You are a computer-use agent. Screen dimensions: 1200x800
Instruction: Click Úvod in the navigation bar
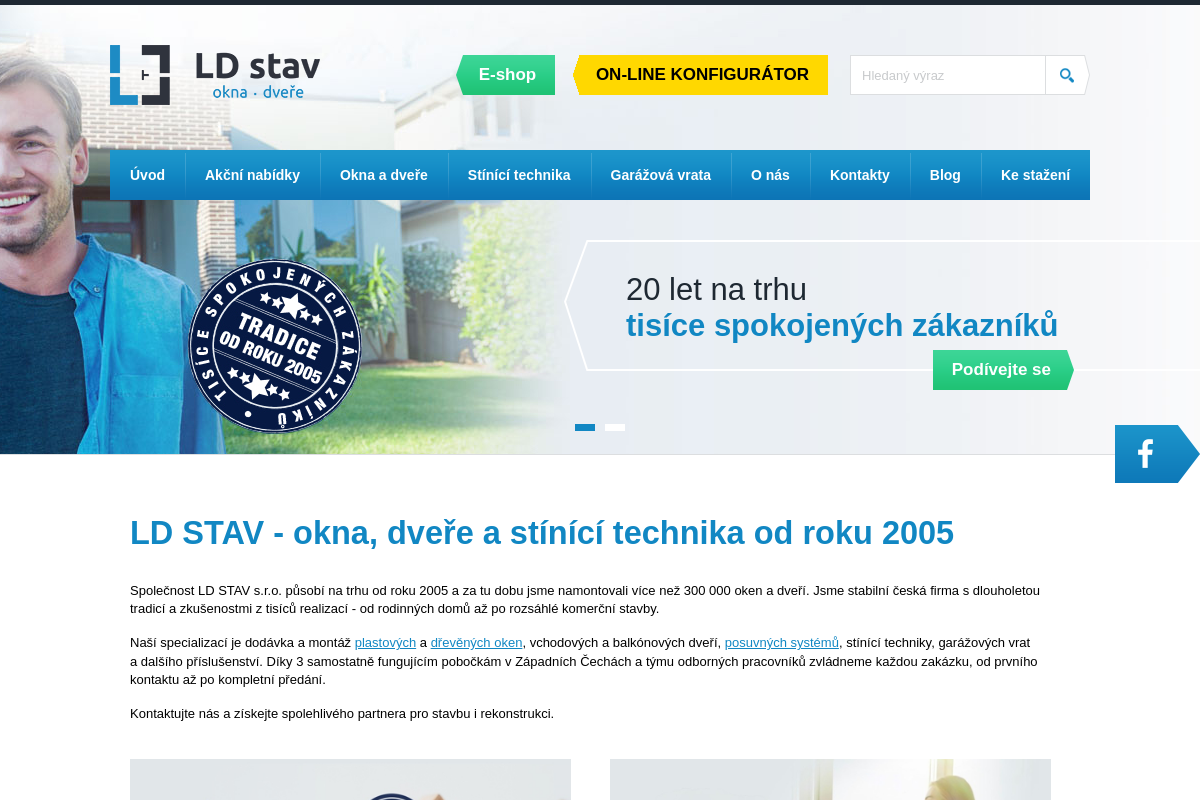click(147, 174)
